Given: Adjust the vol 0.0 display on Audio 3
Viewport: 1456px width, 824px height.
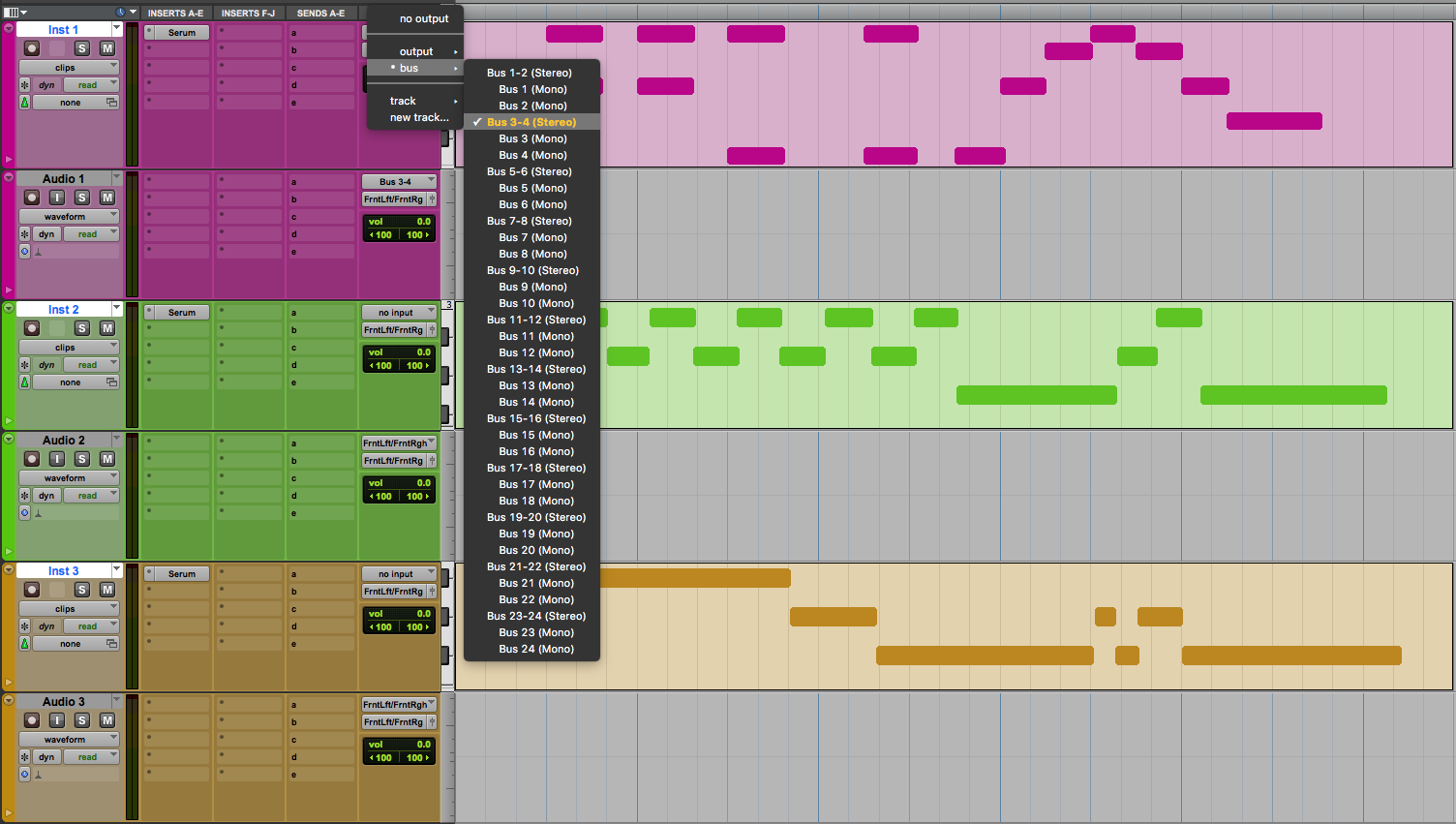Looking at the screenshot, I should pyautogui.click(x=399, y=745).
